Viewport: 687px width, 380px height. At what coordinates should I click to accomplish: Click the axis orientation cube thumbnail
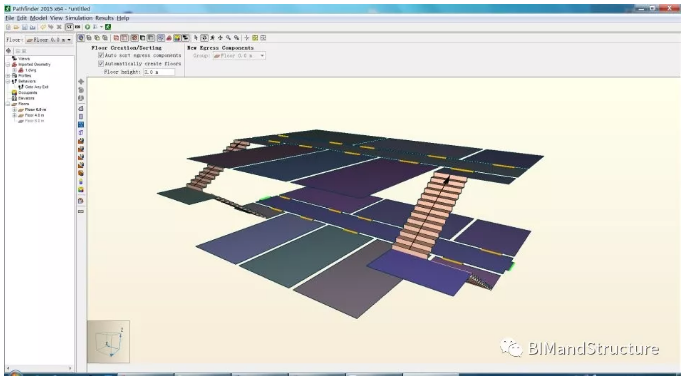[x=109, y=341]
